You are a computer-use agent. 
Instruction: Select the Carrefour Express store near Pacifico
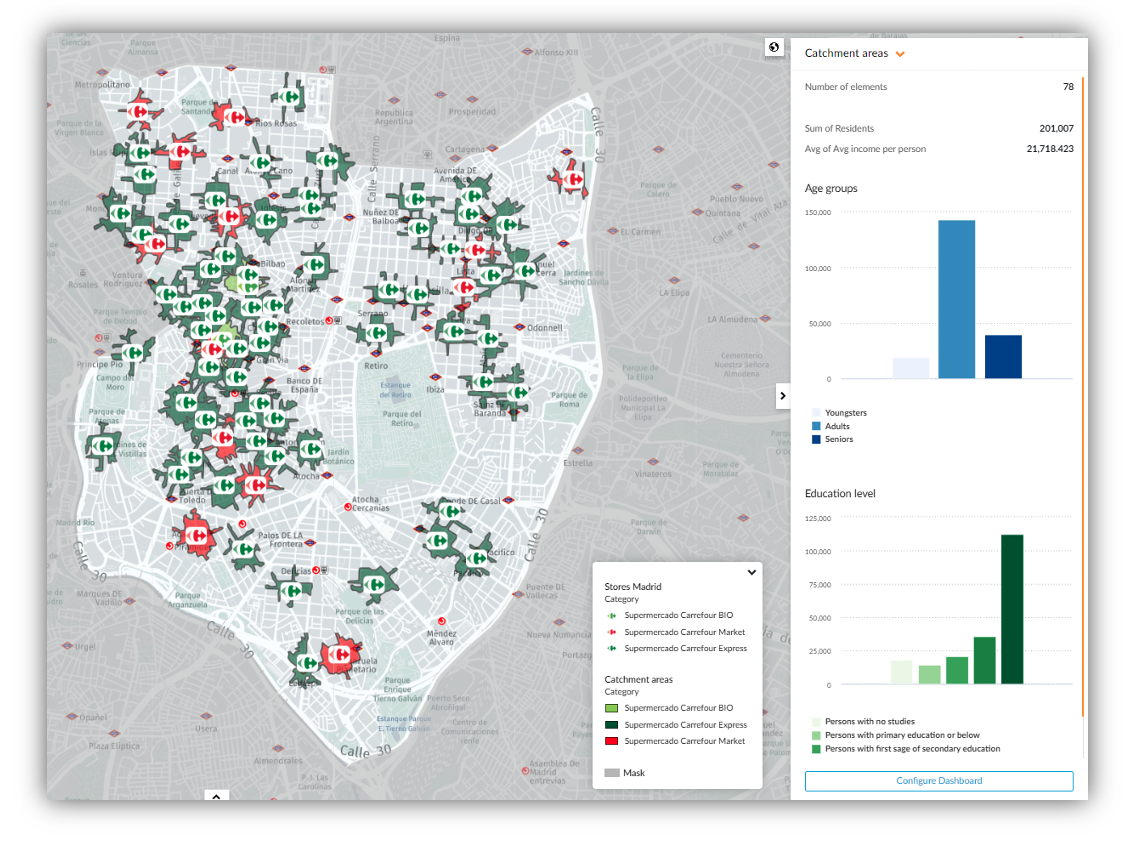477,558
